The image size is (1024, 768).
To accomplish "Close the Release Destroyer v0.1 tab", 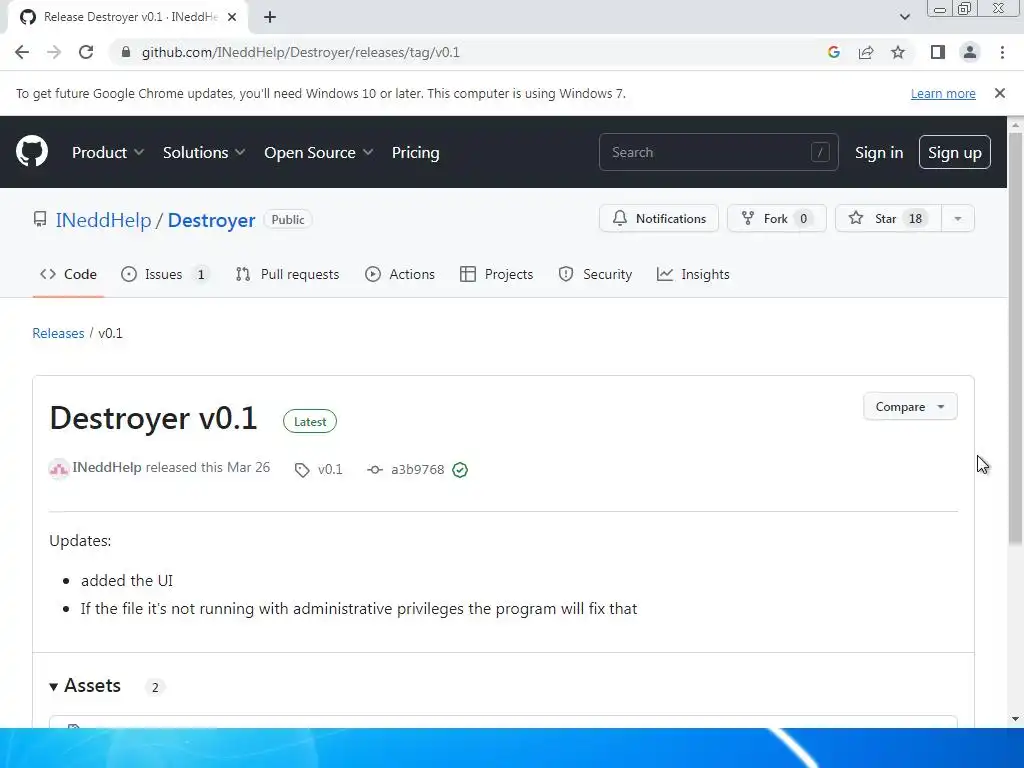I will point(232,17).
